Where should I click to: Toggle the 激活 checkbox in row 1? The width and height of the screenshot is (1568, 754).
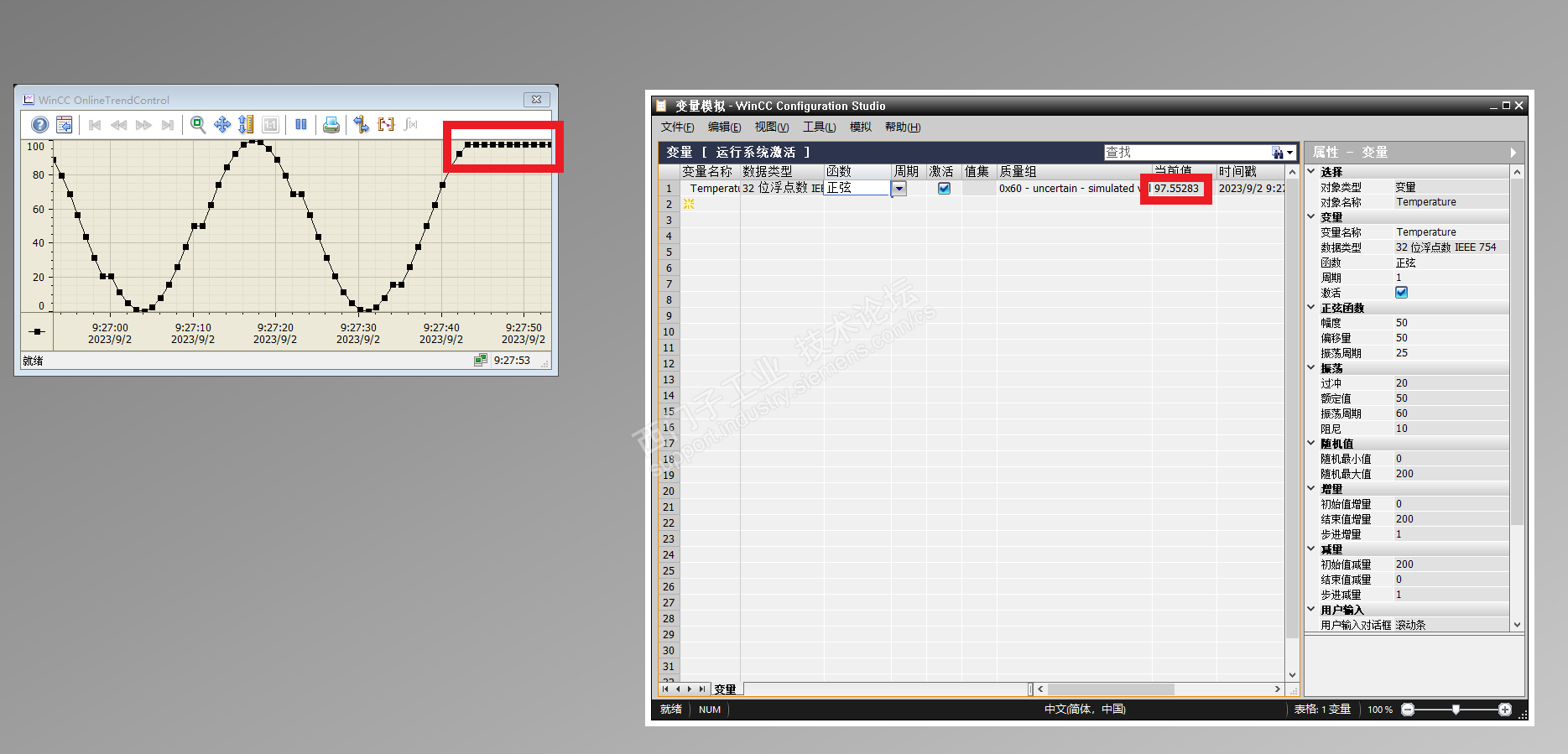[x=944, y=188]
